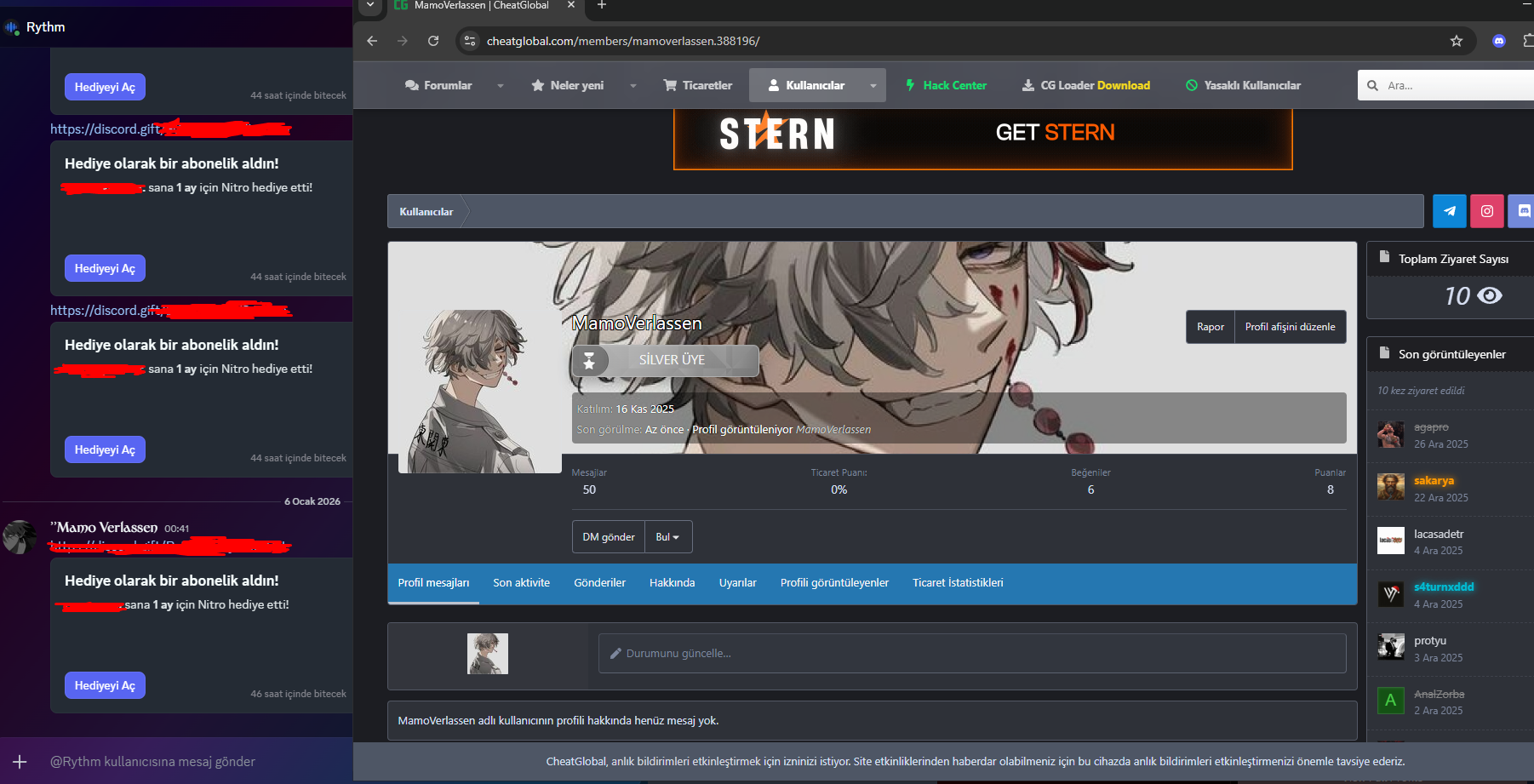Click the small avatar beside status update box

[x=488, y=654]
